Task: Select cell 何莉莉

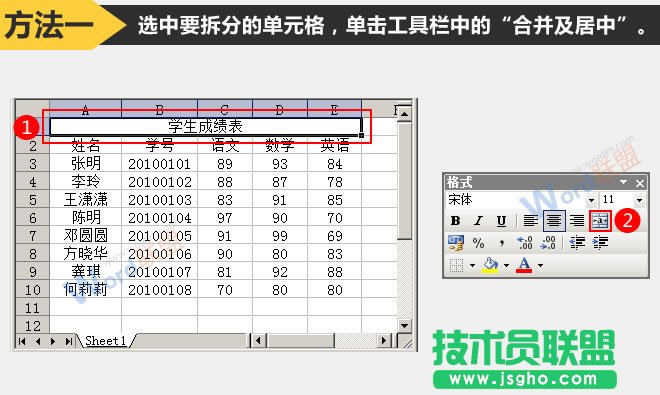Action: point(85,290)
